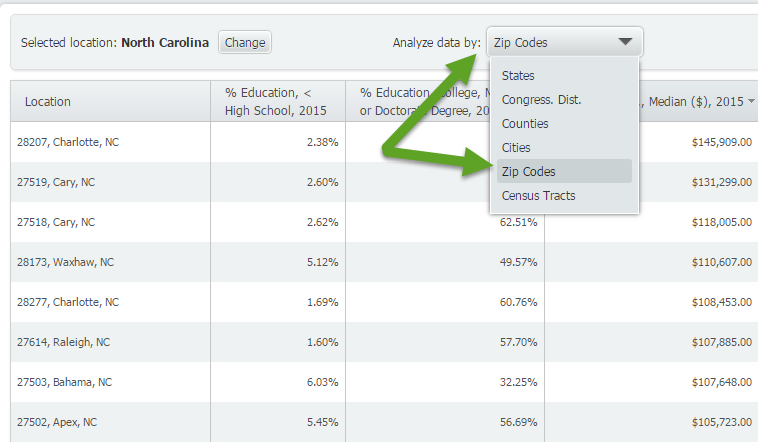758x442 pixels.
Task: Click the 27518, Cary, NC location
Action: click(56, 222)
